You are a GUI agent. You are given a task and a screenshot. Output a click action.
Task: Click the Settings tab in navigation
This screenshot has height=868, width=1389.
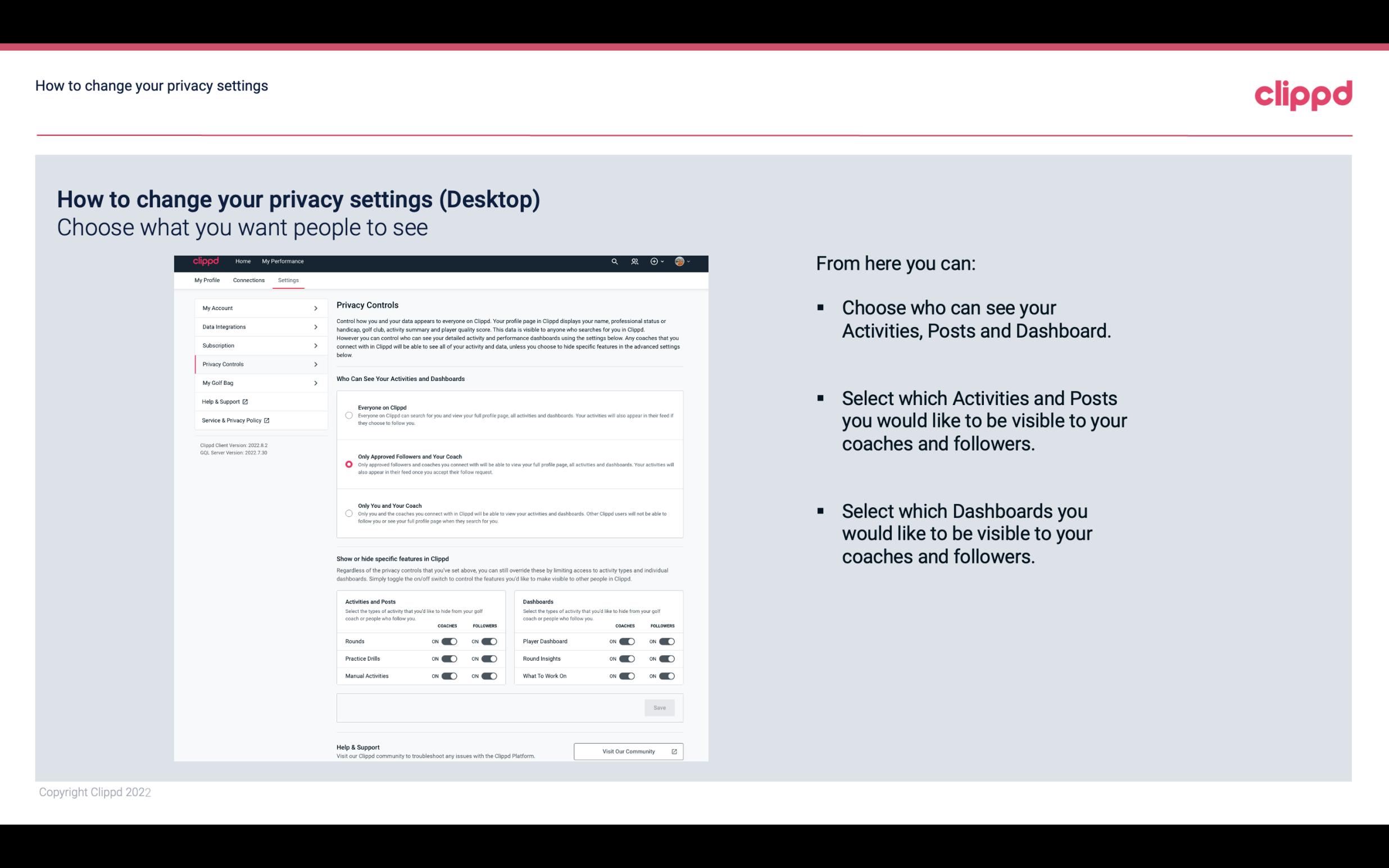tap(288, 280)
